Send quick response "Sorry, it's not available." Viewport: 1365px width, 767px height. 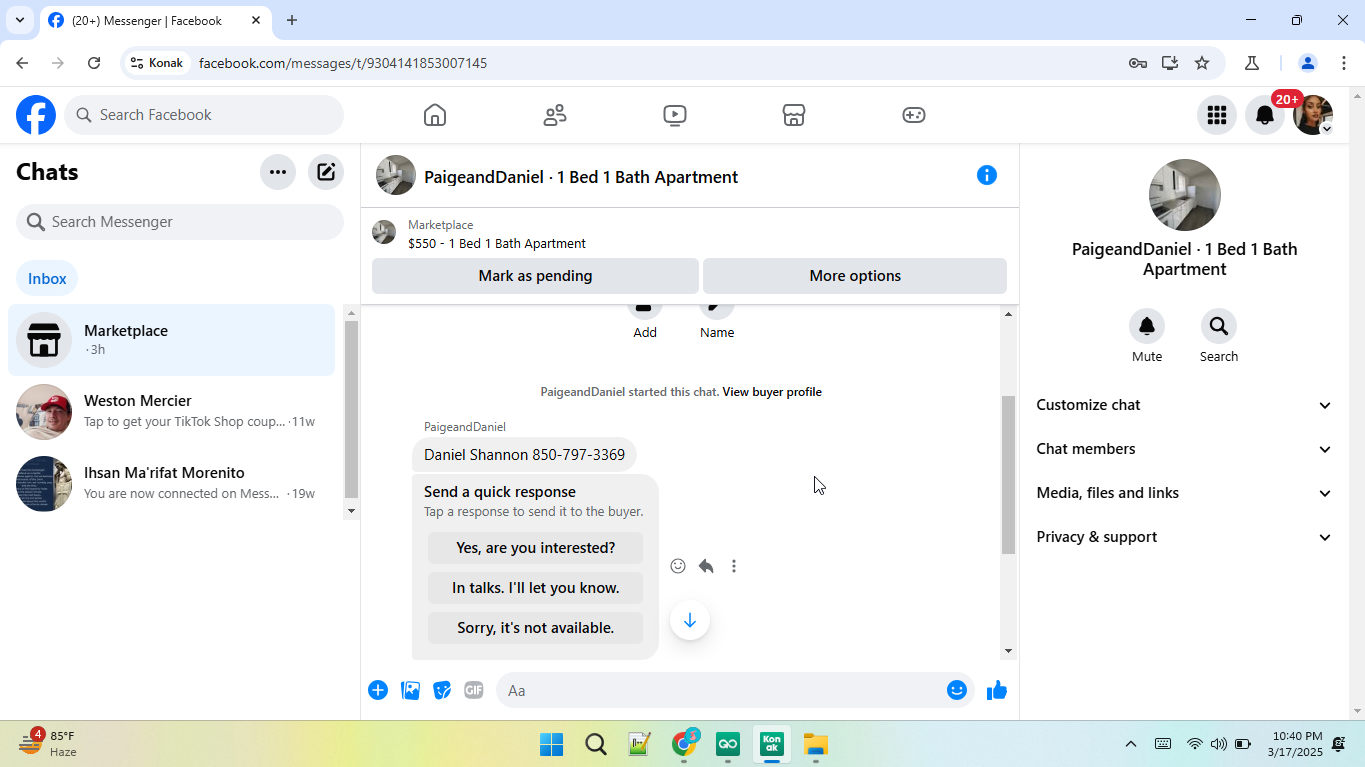tap(536, 628)
